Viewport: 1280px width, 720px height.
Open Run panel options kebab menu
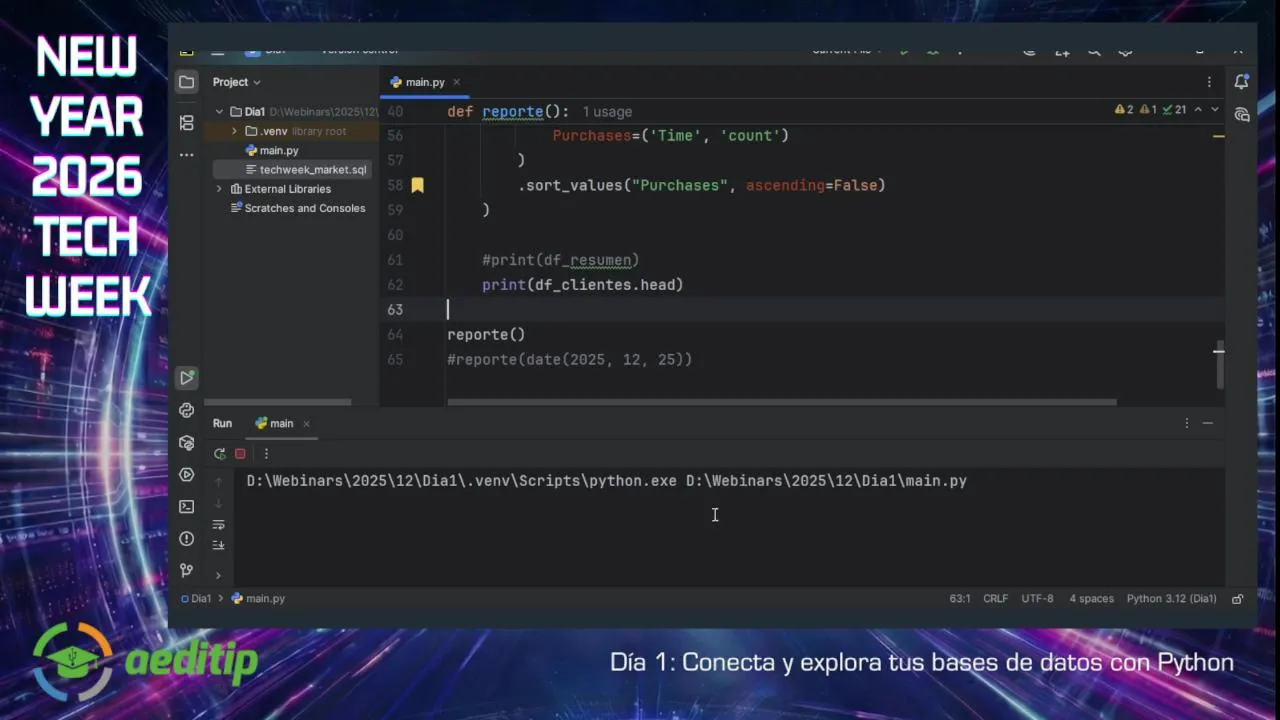tap(1187, 423)
